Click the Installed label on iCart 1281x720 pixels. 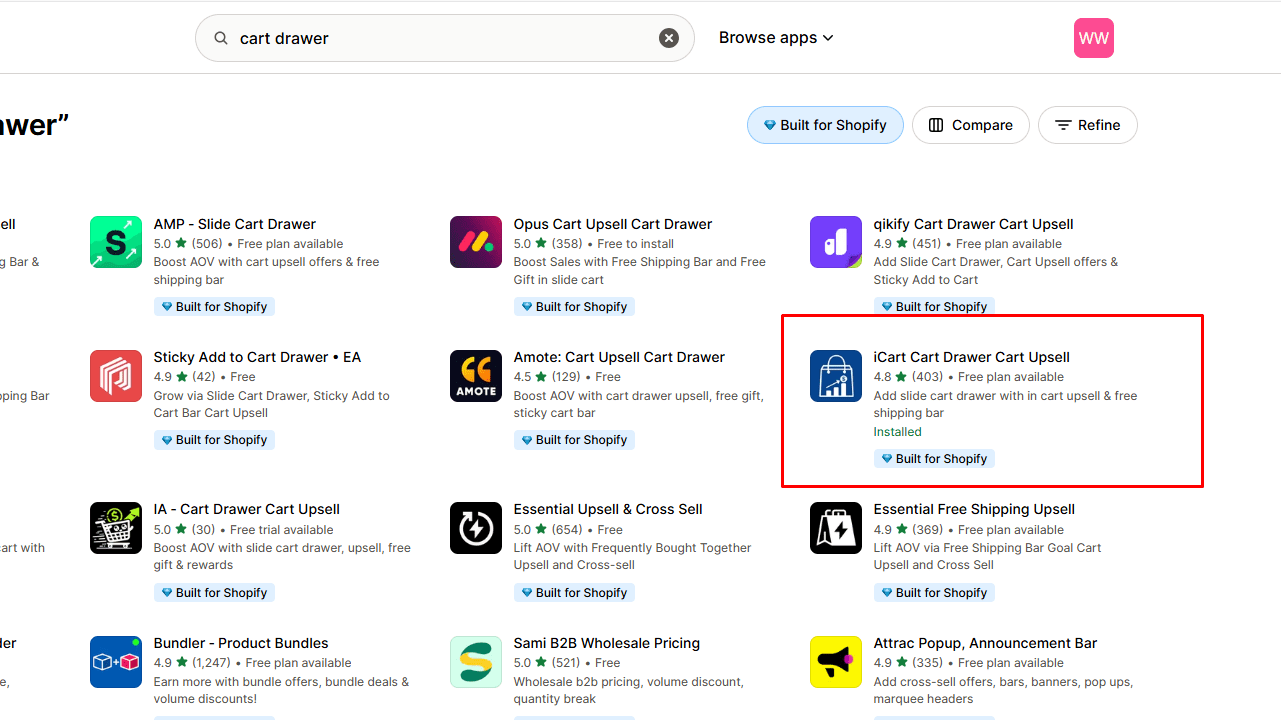click(898, 432)
